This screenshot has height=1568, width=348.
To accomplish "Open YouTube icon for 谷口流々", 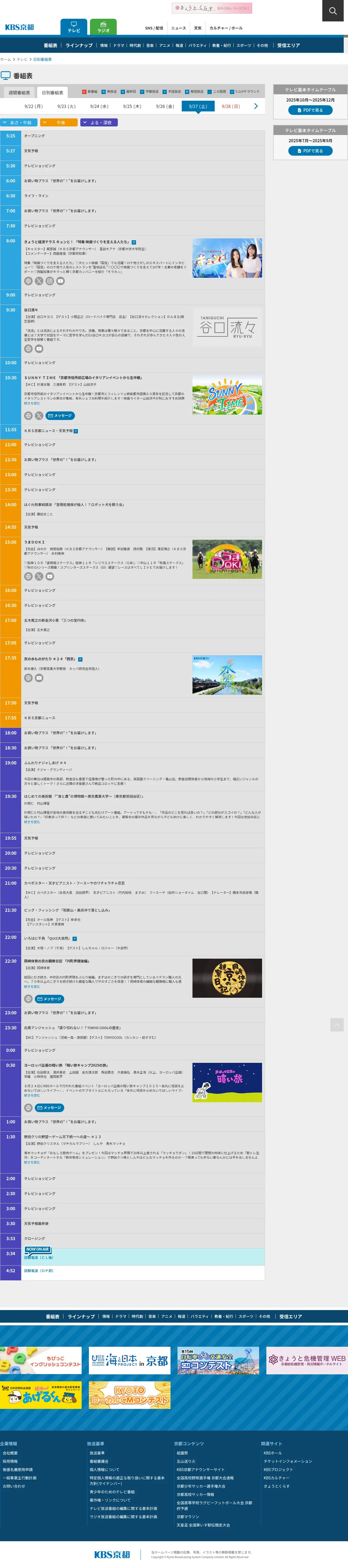I will tap(39, 349).
